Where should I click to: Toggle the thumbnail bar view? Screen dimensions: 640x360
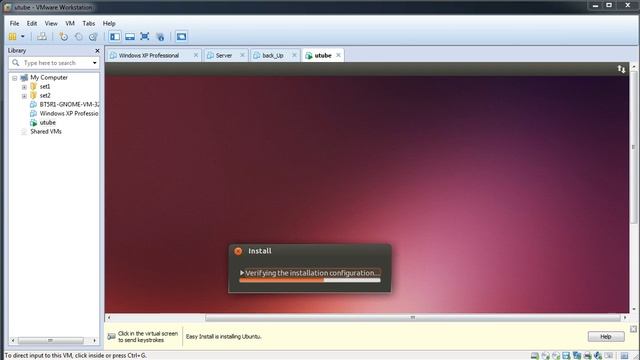[x=130, y=37]
